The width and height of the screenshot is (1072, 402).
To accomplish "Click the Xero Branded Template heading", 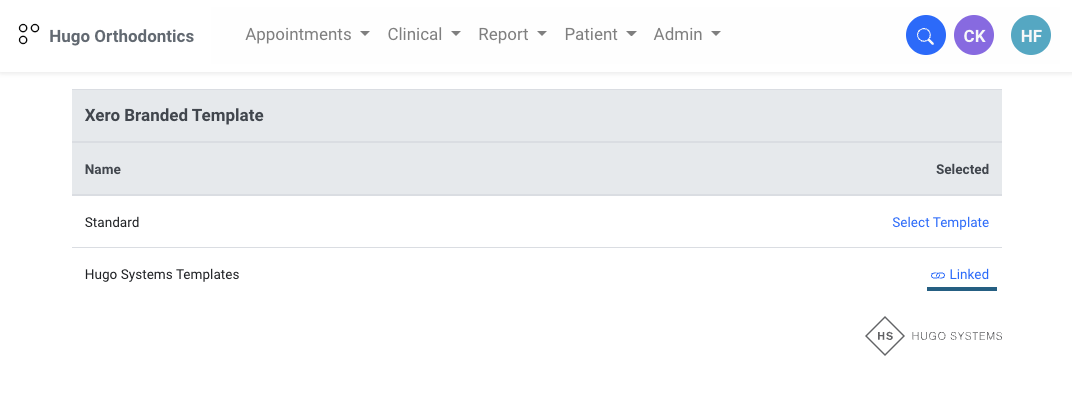I will point(174,115).
